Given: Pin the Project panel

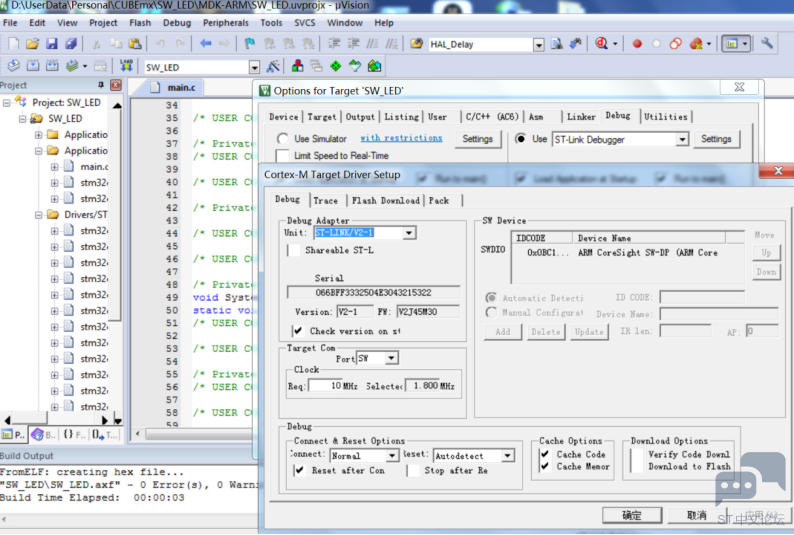Looking at the screenshot, I should (101, 85).
